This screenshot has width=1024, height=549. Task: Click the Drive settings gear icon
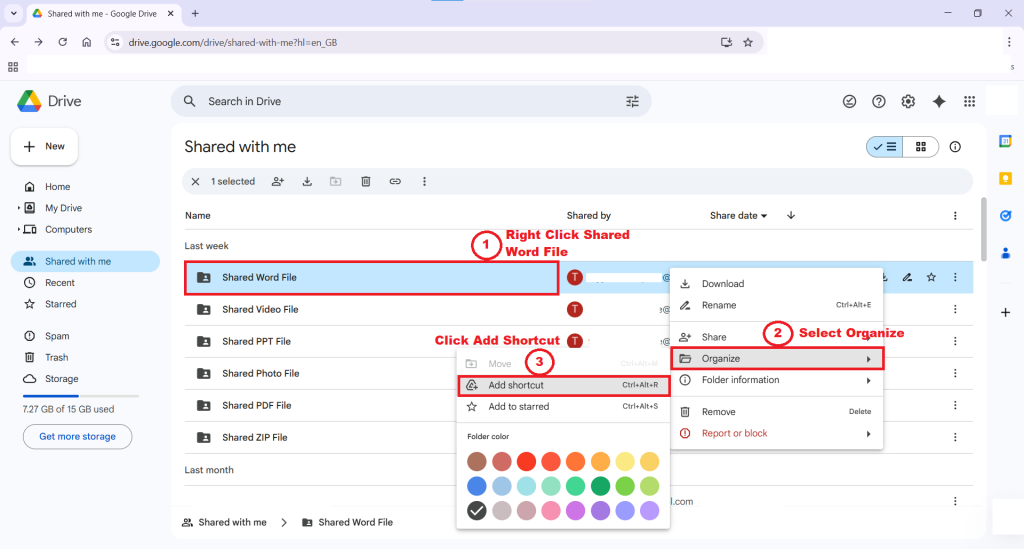tap(908, 101)
